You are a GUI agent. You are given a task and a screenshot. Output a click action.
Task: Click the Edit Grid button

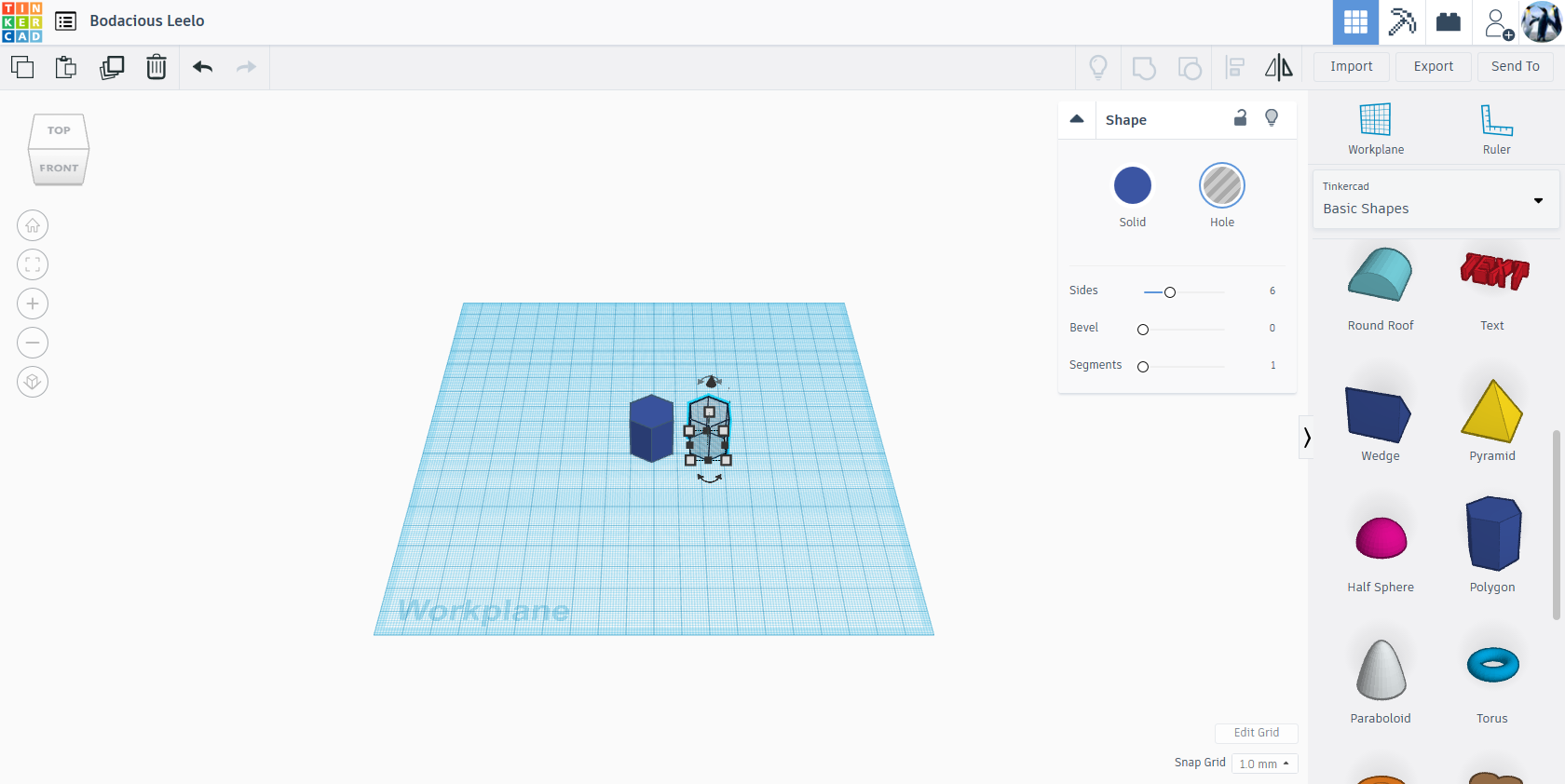pyautogui.click(x=1257, y=733)
